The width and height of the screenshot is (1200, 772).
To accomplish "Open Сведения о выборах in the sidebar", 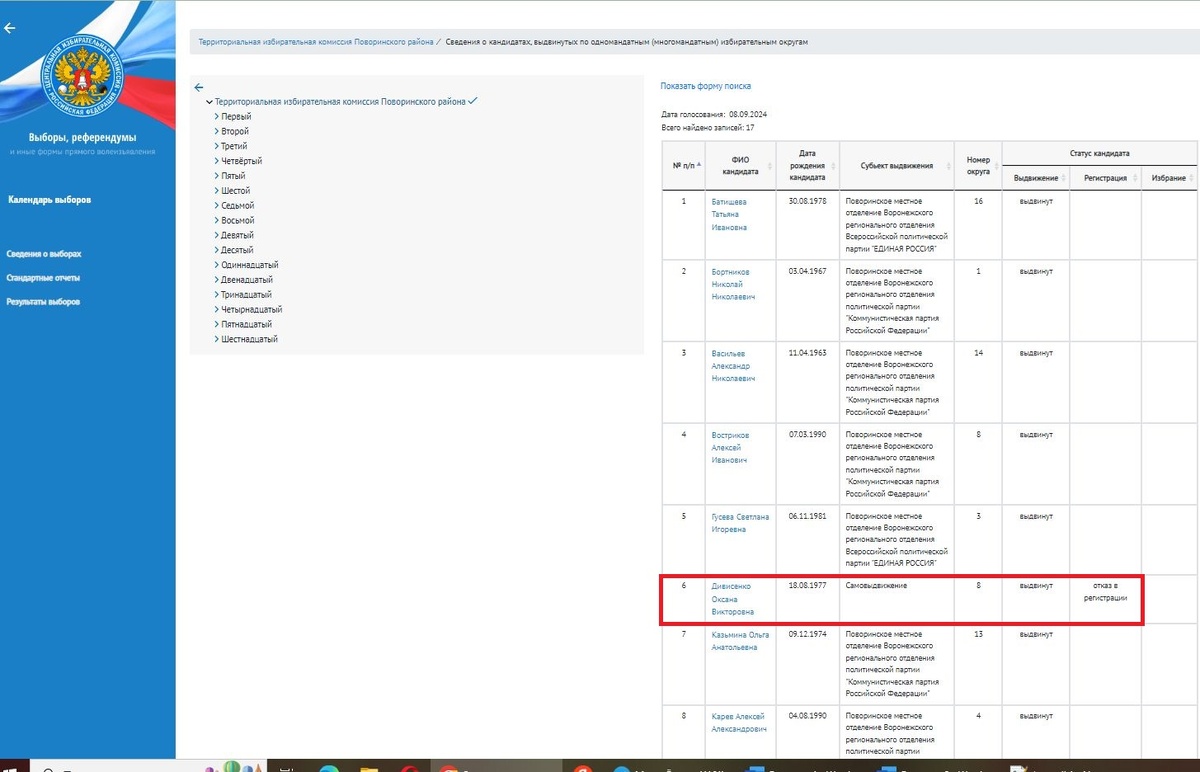I will coord(44,254).
